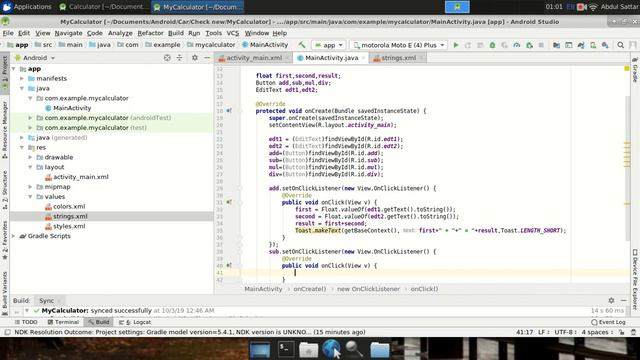
Task: Toggle the Terminal tool window button
Action: point(63,322)
